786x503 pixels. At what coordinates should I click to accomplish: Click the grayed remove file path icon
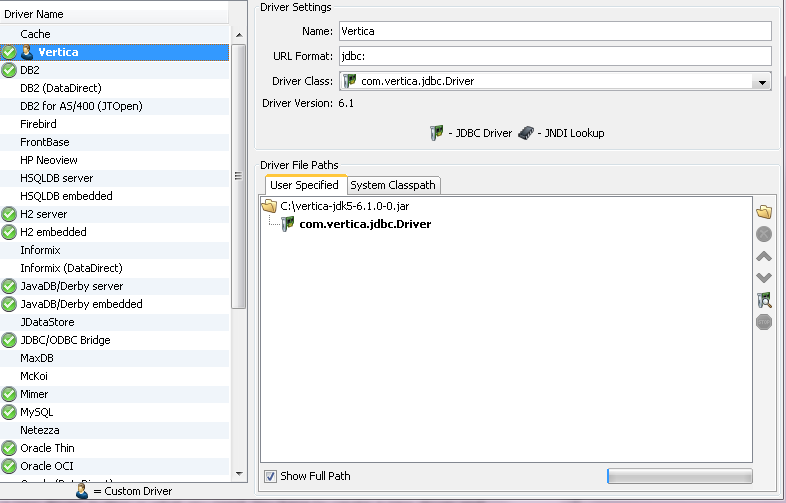[x=764, y=234]
